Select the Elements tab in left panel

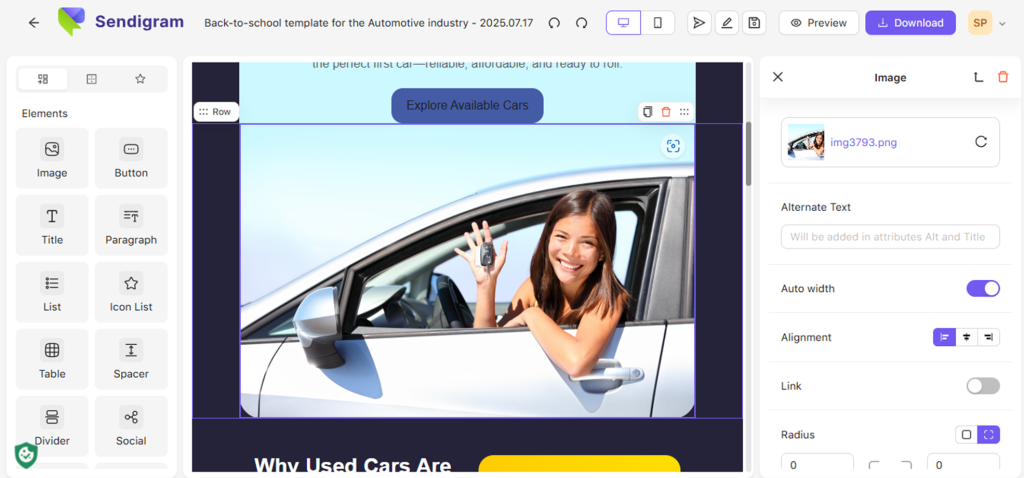[x=43, y=79]
